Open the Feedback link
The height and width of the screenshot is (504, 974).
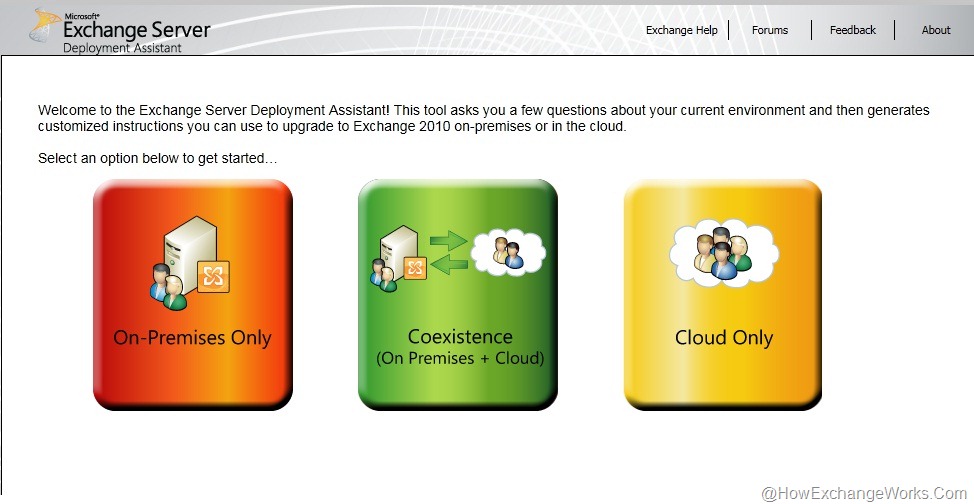tap(853, 30)
